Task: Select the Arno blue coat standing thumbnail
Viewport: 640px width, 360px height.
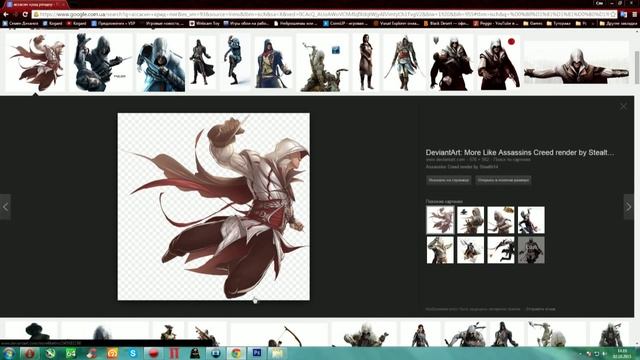Action: pyautogui.click(x=273, y=62)
